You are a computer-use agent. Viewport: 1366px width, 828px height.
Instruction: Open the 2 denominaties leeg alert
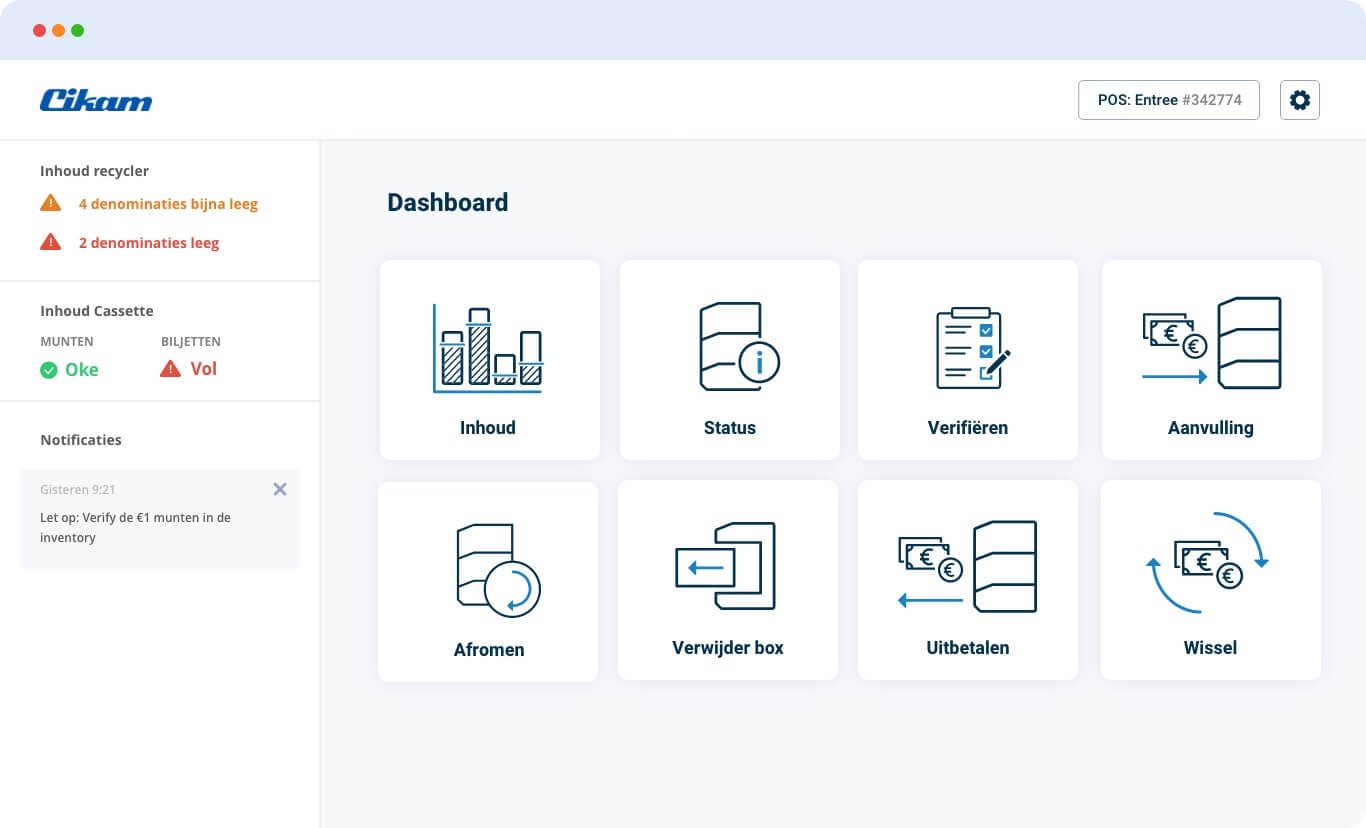tap(149, 243)
